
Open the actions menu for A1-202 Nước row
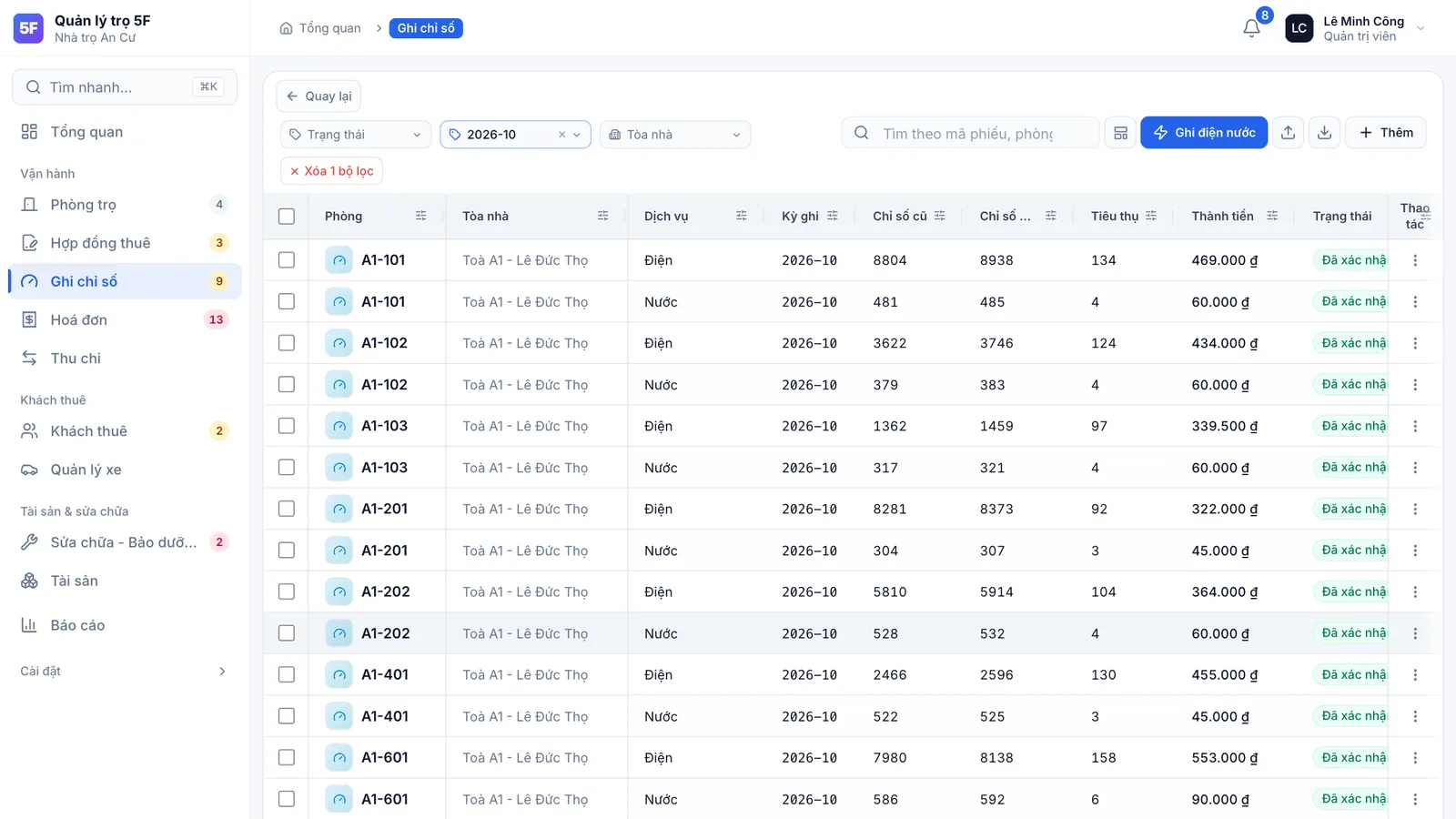click(1415, 633)
